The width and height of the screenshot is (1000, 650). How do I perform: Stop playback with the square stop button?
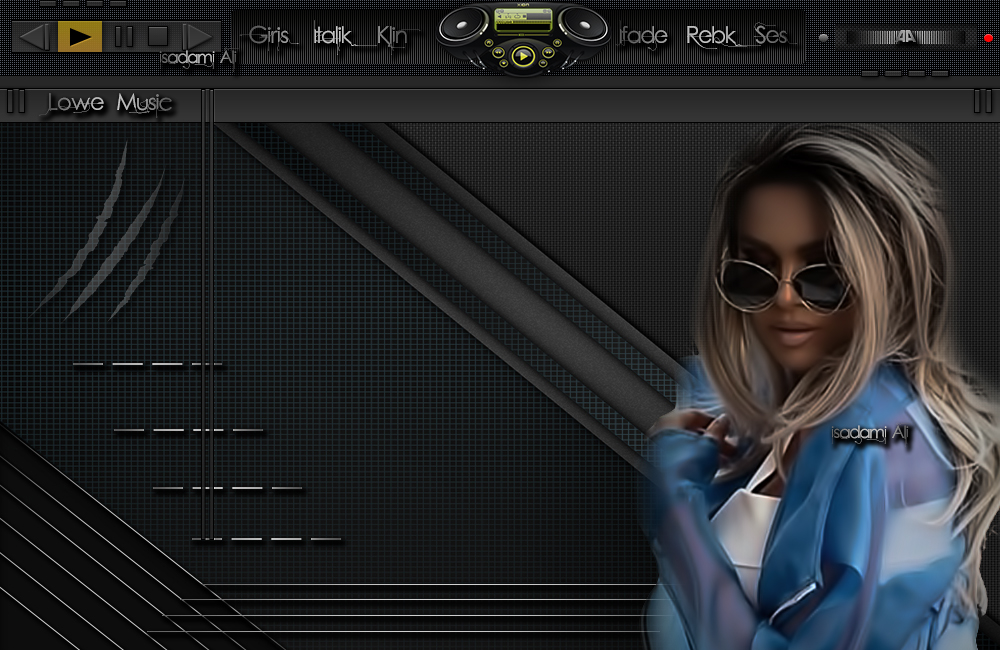(x=158, y=36)
